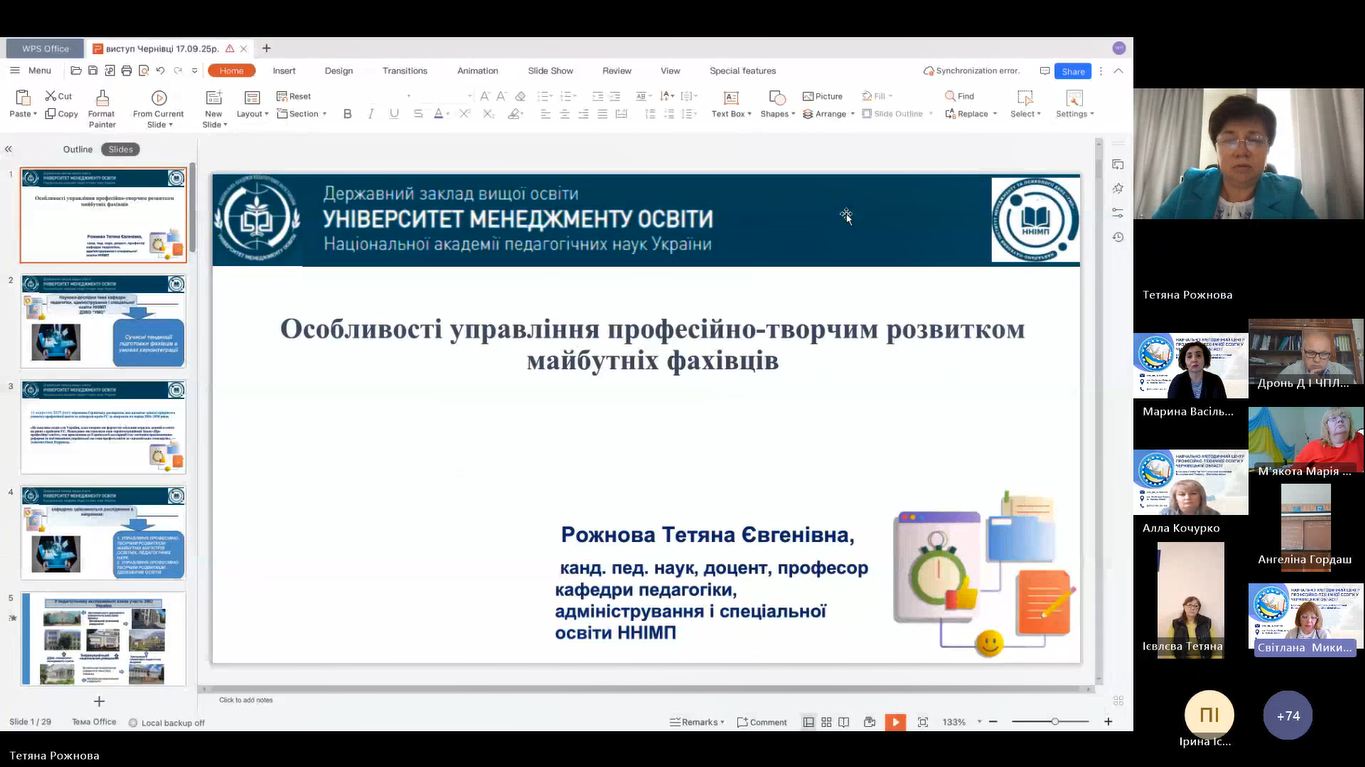Toggle Italic text formatting

[x=370, y=114]
